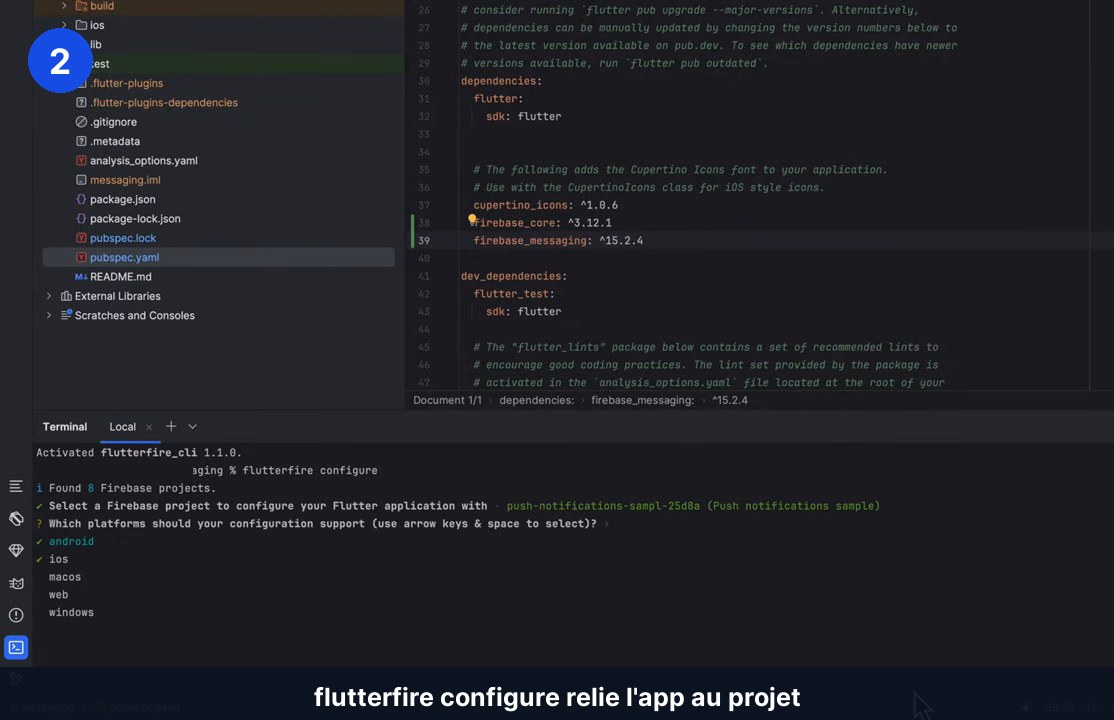
Task: Open pubspec.lock file
Action: coord(123,237)
